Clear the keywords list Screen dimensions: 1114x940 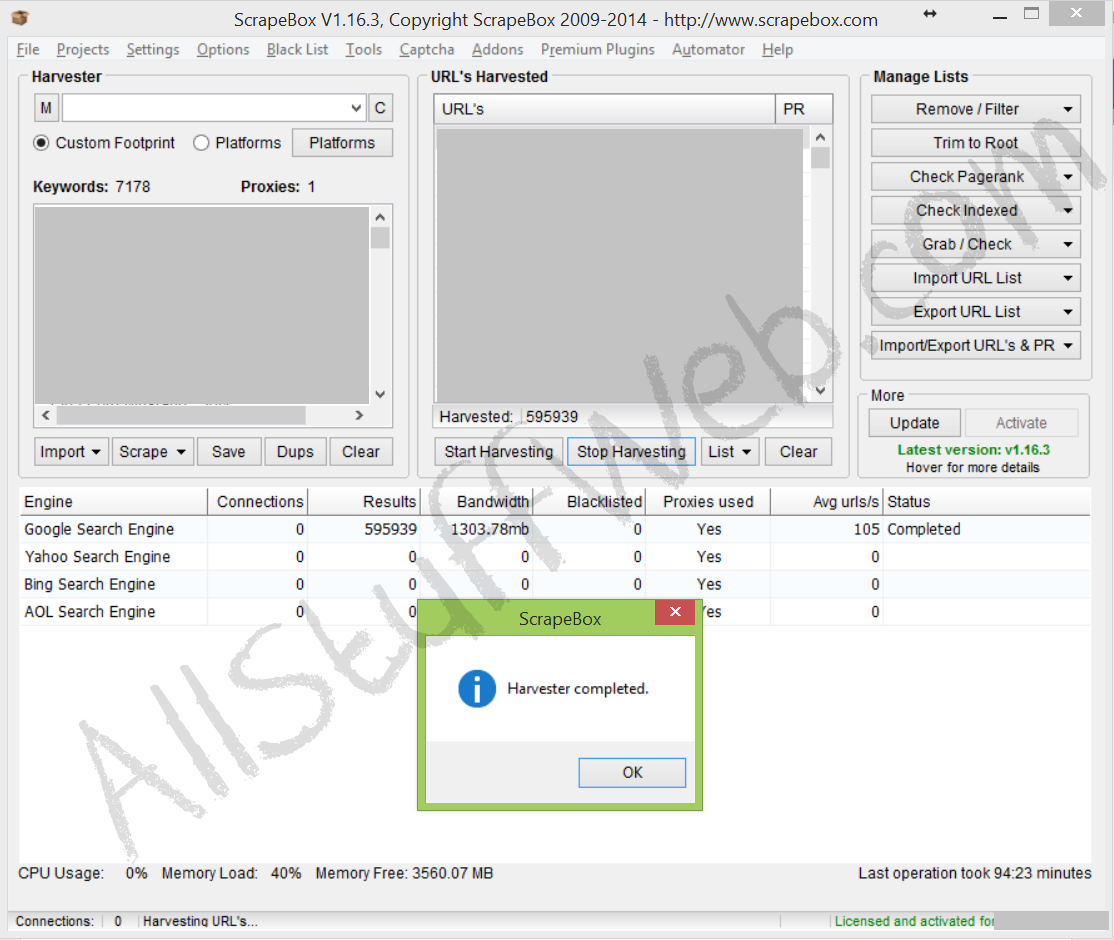pyautogui.click(x=361, y=452)
